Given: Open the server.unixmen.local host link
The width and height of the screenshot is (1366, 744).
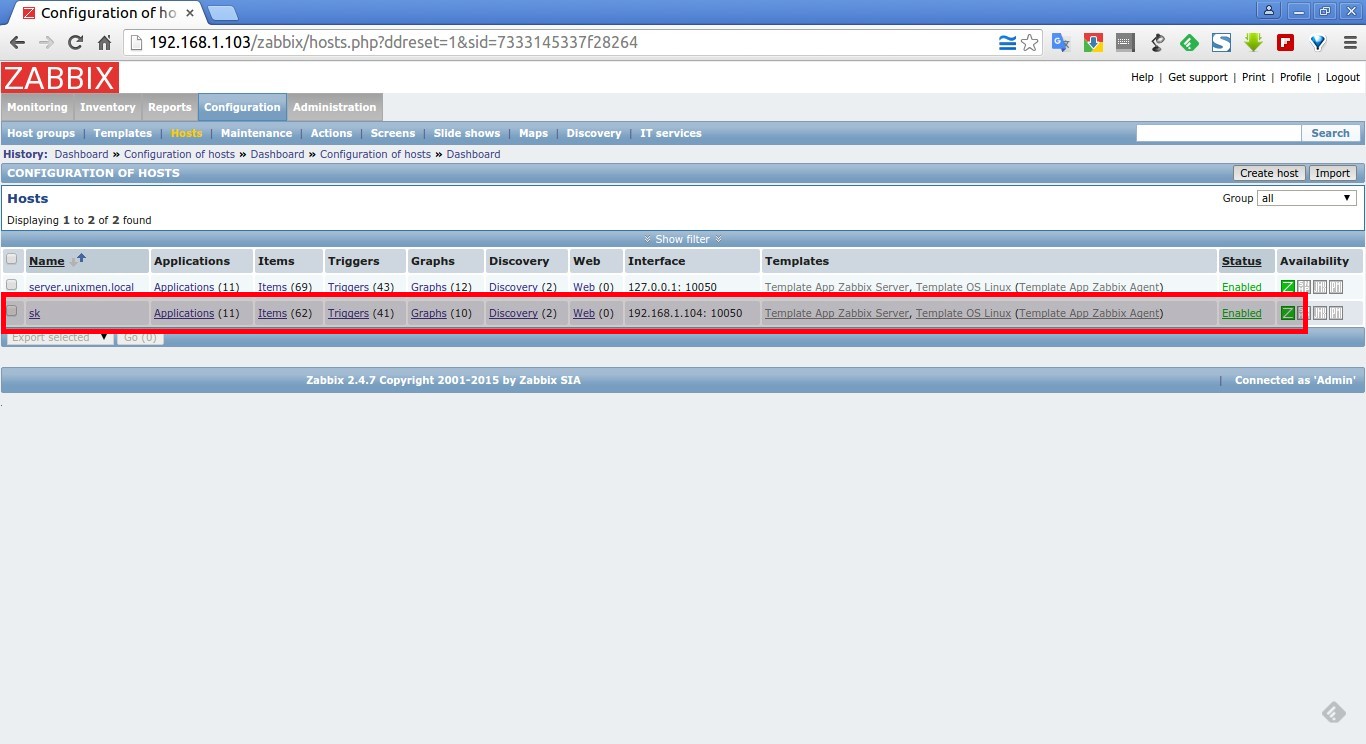Looking at the screenshot, I should point(81,287).
